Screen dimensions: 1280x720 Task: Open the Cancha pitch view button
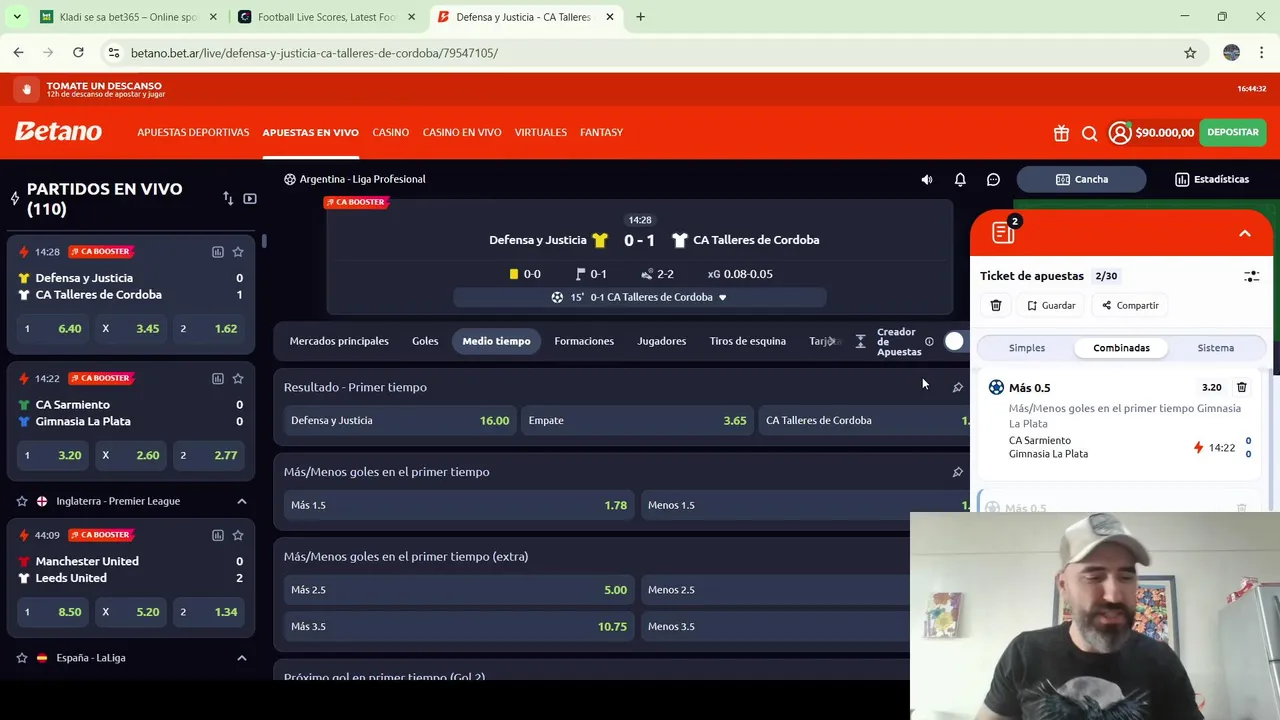coord(1081,180)
